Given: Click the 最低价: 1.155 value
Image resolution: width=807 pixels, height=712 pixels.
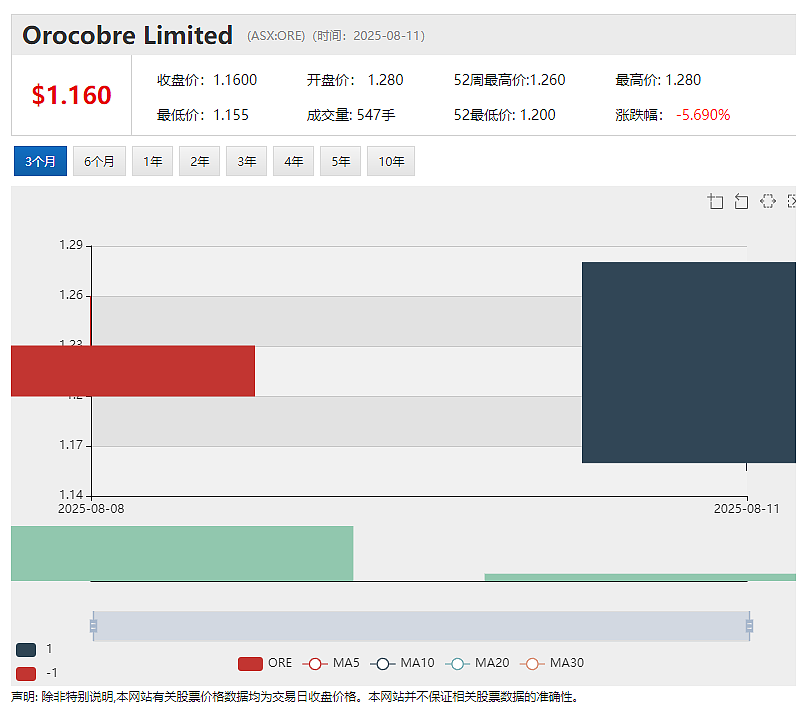Looking at the screenshot, I should pos(203,115).
